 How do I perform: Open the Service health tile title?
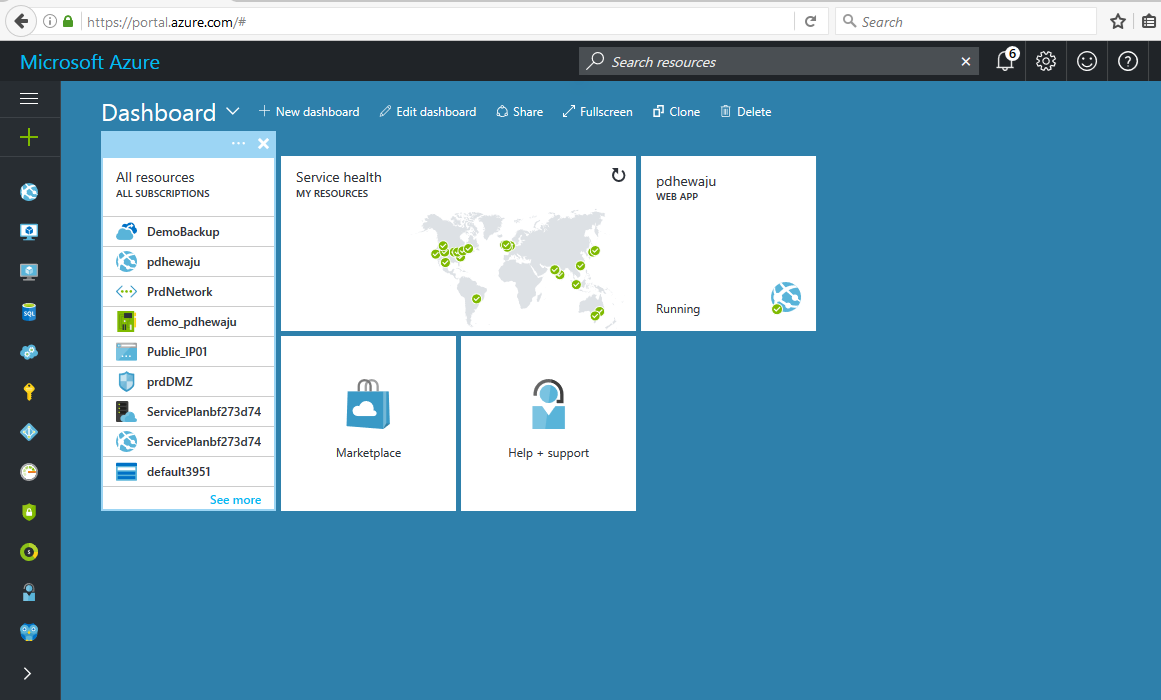coord(338,177)
